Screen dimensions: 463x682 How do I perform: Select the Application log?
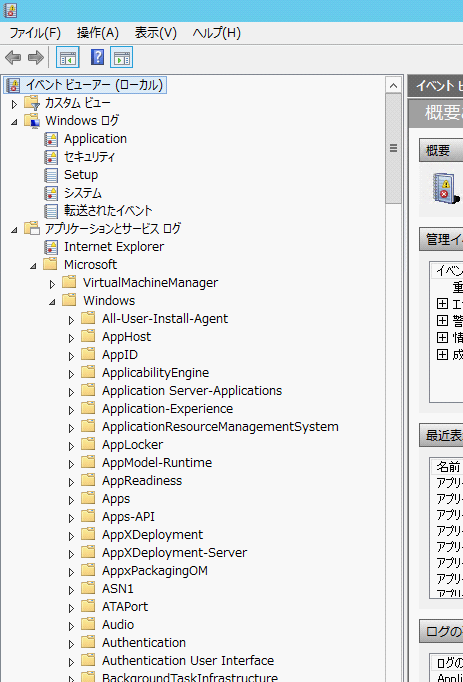pyautogui.click(x=95, y=139)
